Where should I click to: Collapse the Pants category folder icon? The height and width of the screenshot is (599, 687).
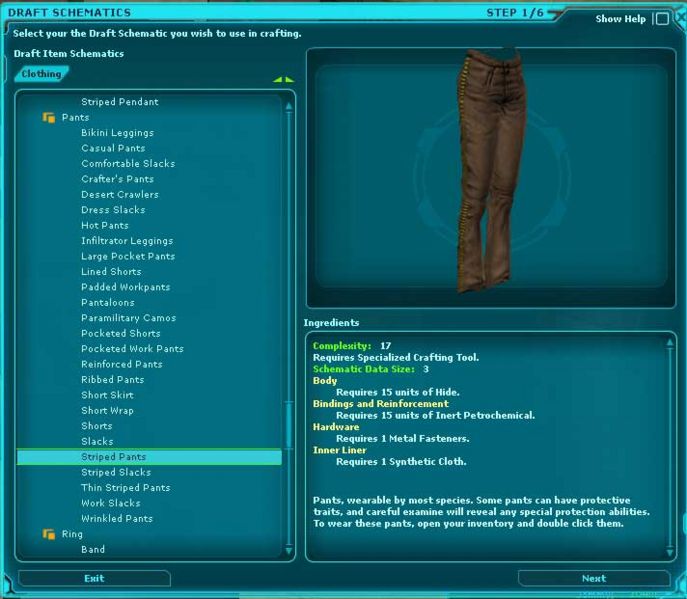tap(48, 118)
